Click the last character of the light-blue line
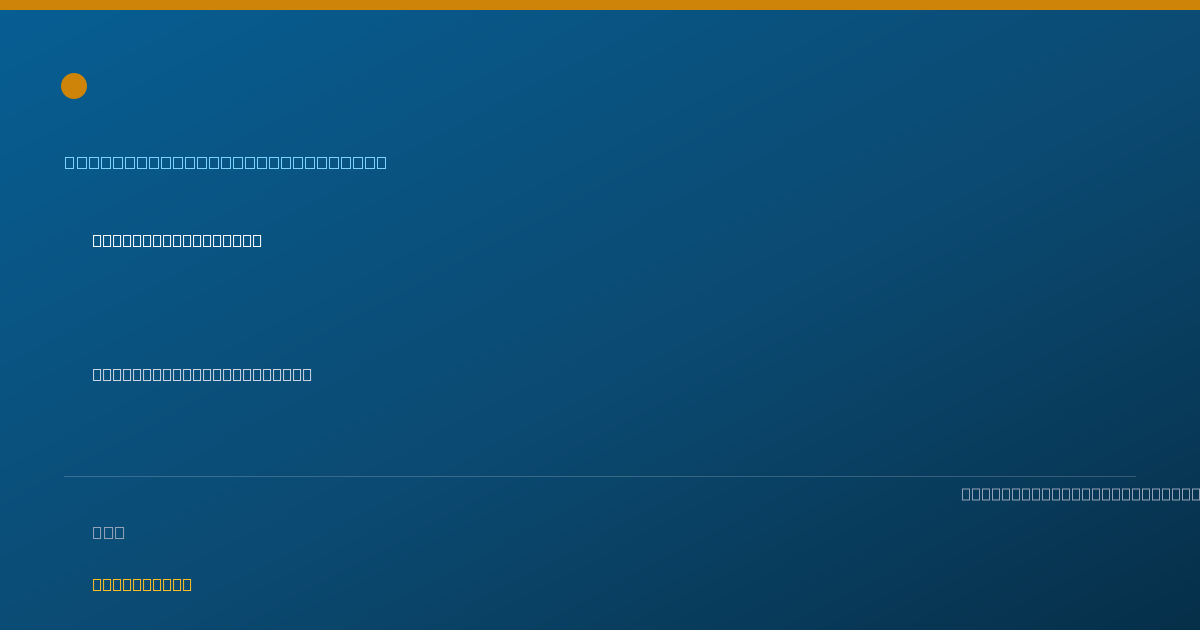This screenshot has height=630, width=1200. tap(381, 162)
